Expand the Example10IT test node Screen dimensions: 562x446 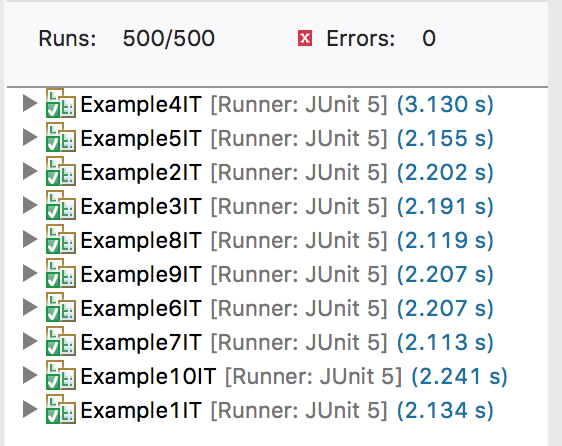point(30,375)
